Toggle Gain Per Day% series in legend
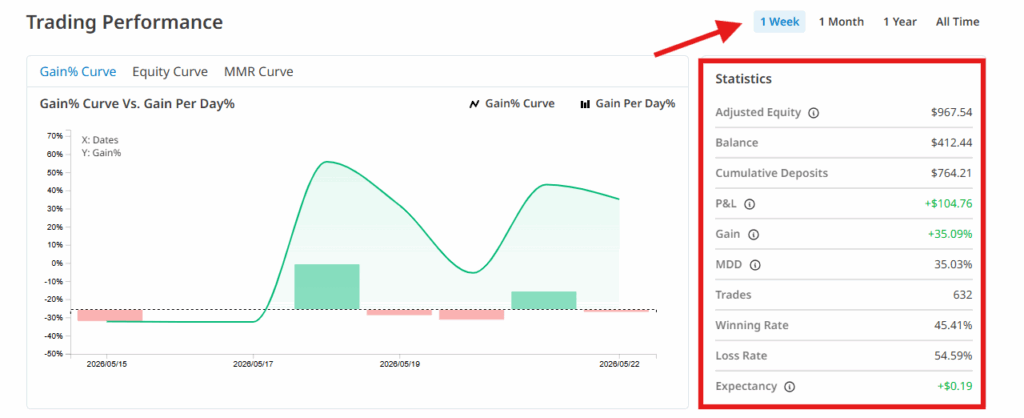 (628, 104)
